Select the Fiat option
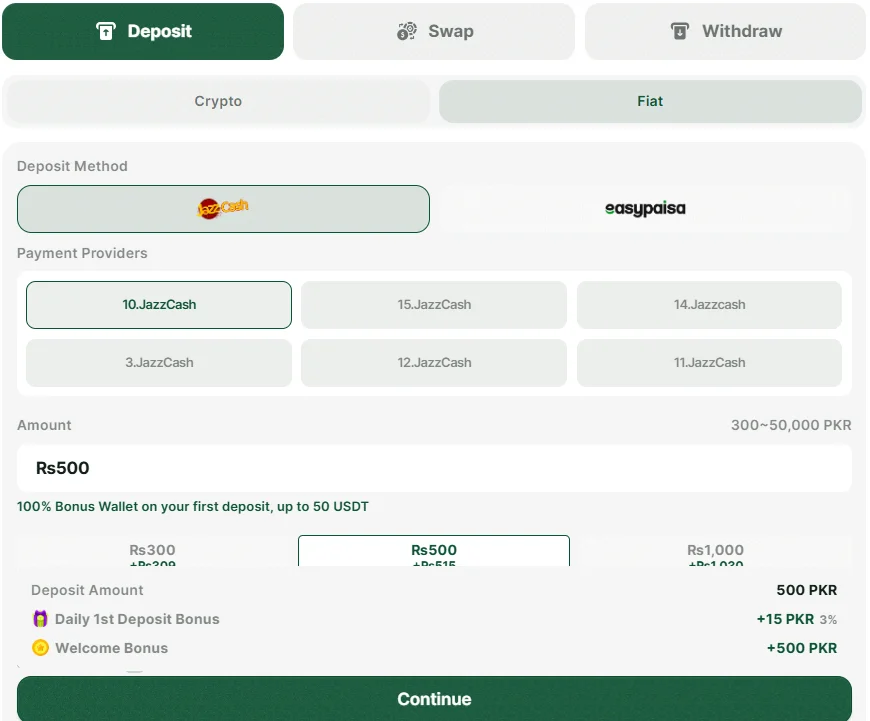 tap(650, 101)
